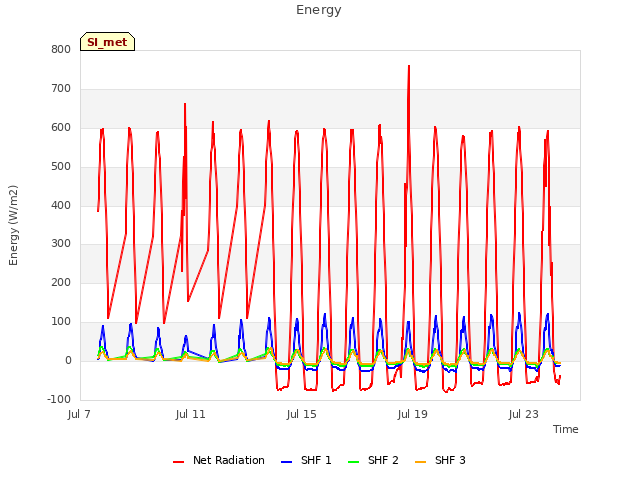Viewport: 640px width, 480px height.
Task: Click the Jul 11 axis tick label
Action: 190,415
